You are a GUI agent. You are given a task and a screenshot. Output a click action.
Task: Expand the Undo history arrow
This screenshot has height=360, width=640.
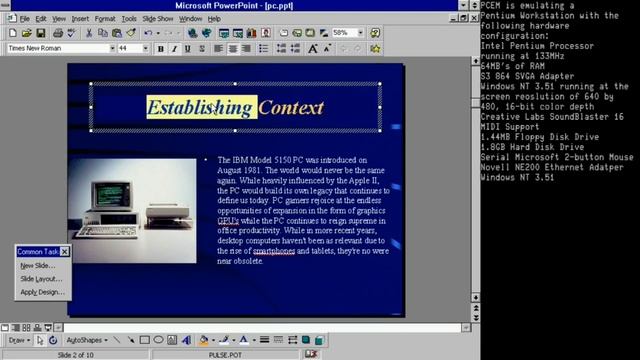158,33
